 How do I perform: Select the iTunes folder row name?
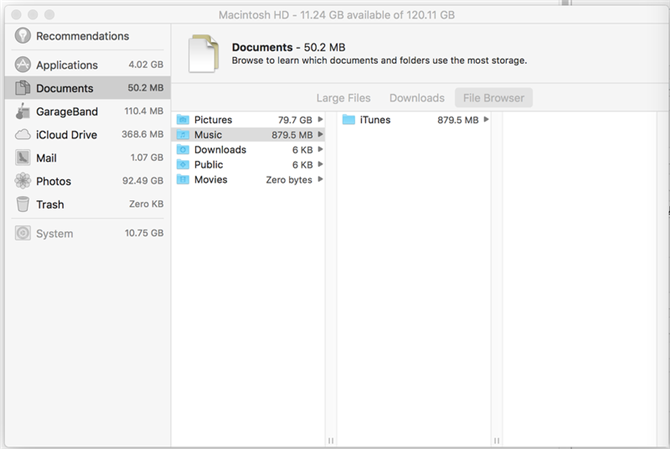coord(375,120)
